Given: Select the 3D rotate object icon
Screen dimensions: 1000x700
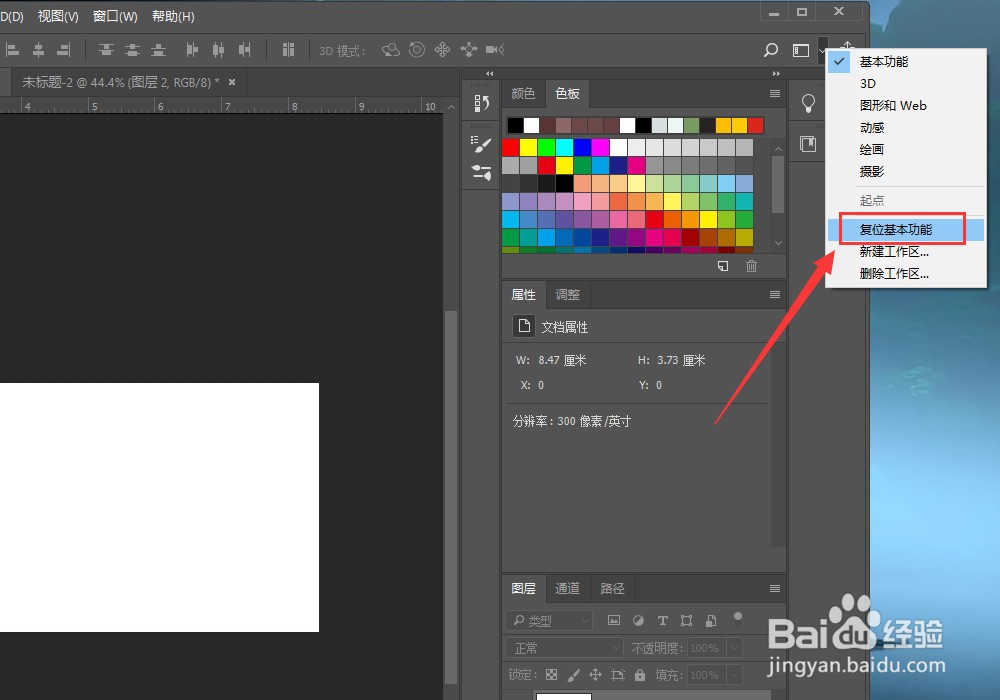Looking at the screenshot, I should click(390, 50).
